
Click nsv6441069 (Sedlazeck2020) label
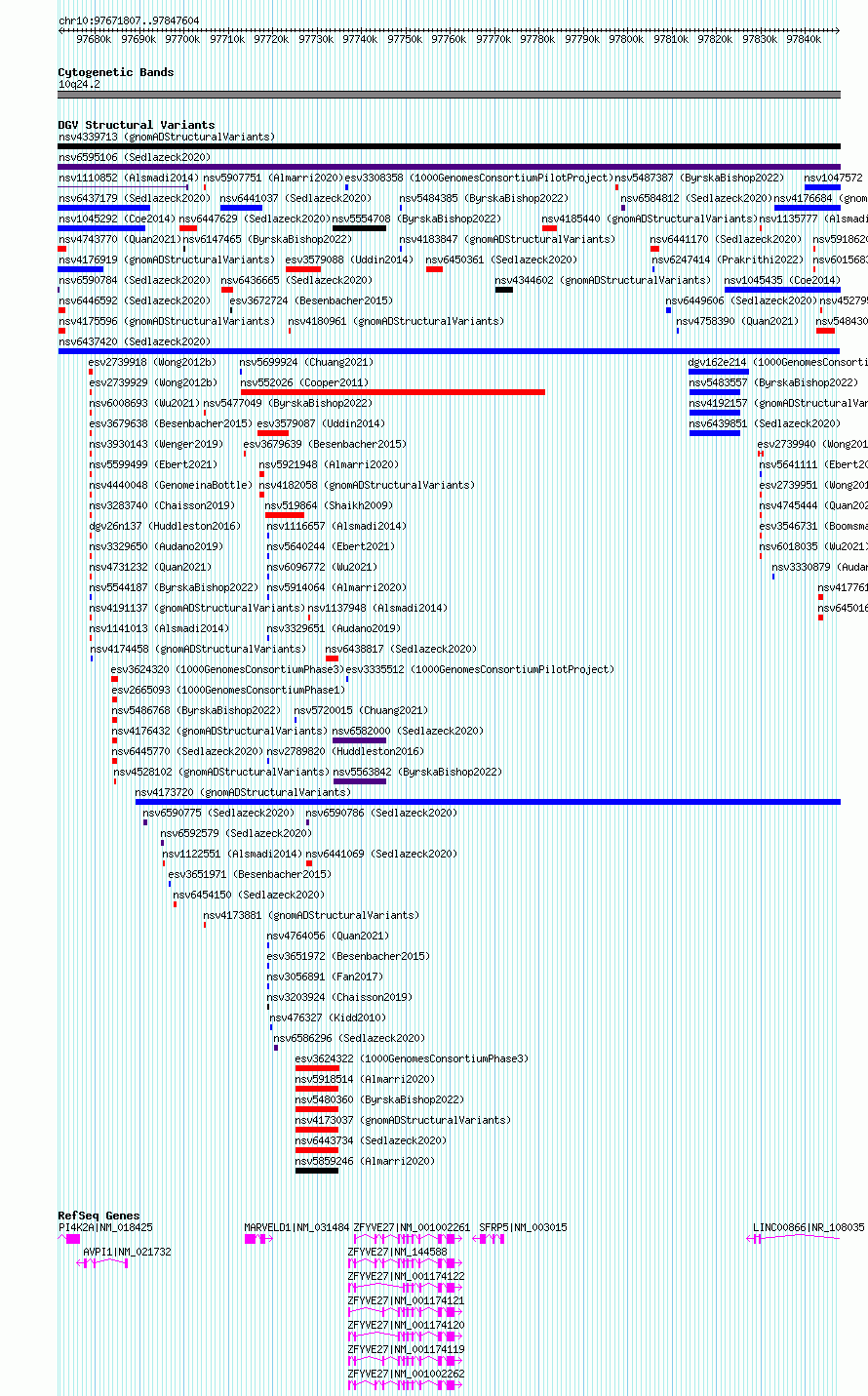[381, 854]
